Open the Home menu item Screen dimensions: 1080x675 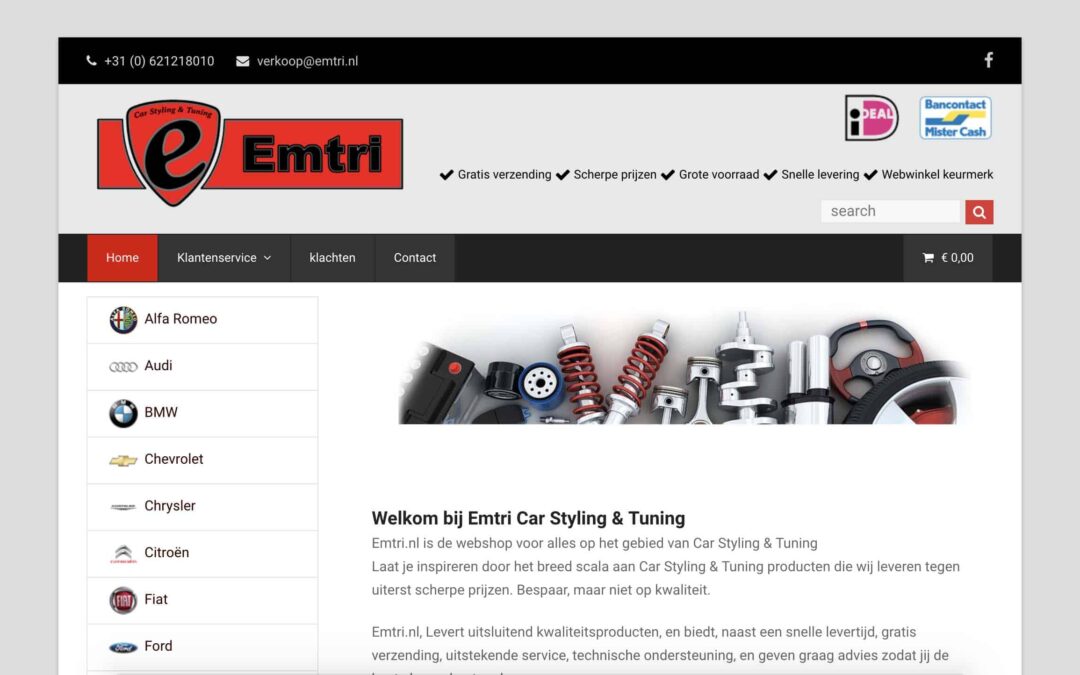coord(122,258)
